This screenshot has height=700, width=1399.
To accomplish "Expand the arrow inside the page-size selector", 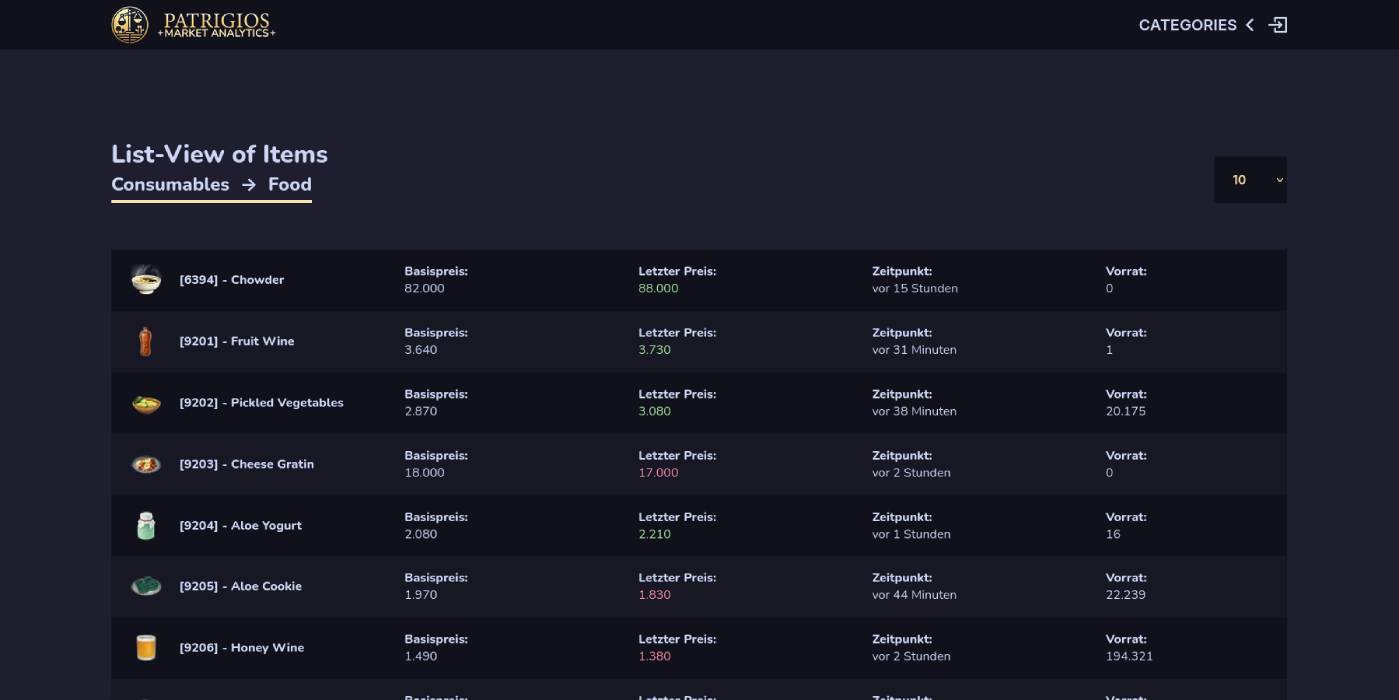I will point(1278,180).
